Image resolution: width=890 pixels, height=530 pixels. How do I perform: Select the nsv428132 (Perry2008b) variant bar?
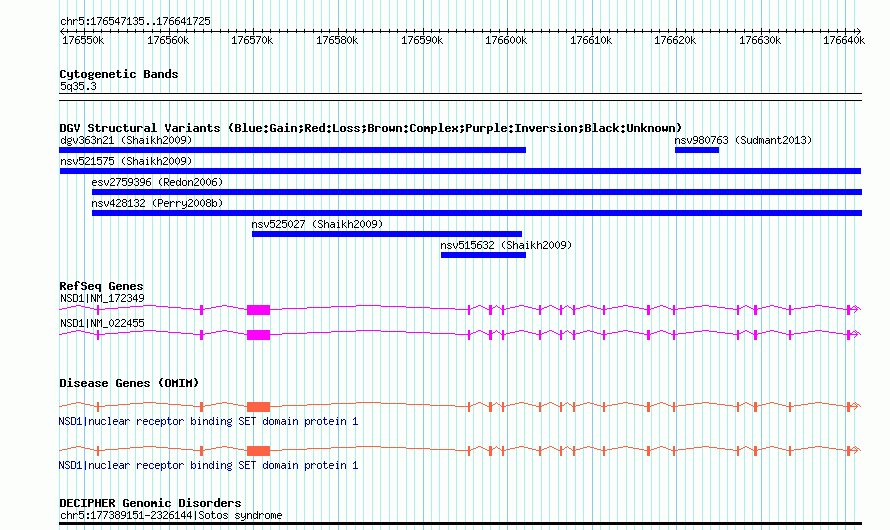(477, 213)
